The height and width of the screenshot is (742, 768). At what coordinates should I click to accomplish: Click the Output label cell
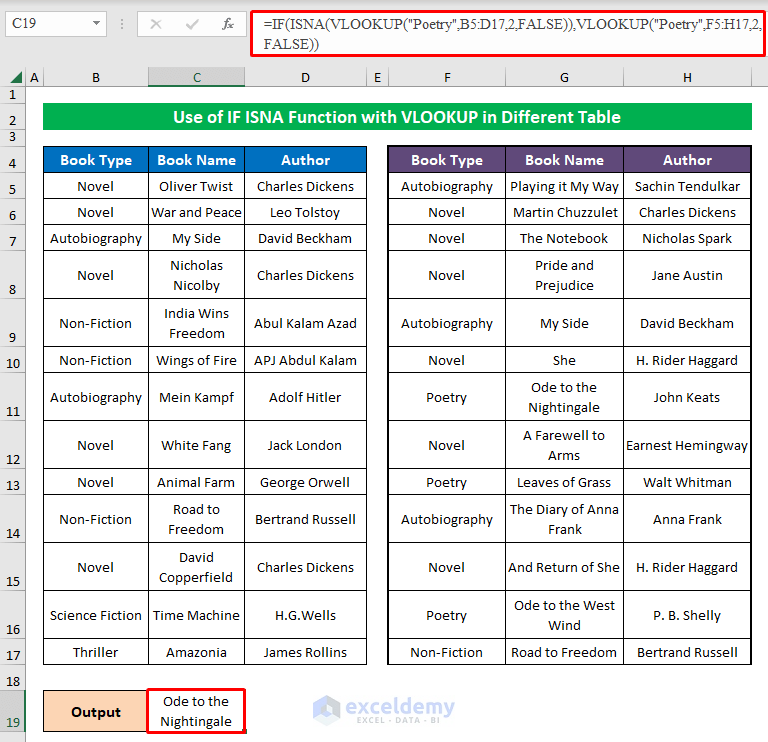96,711
